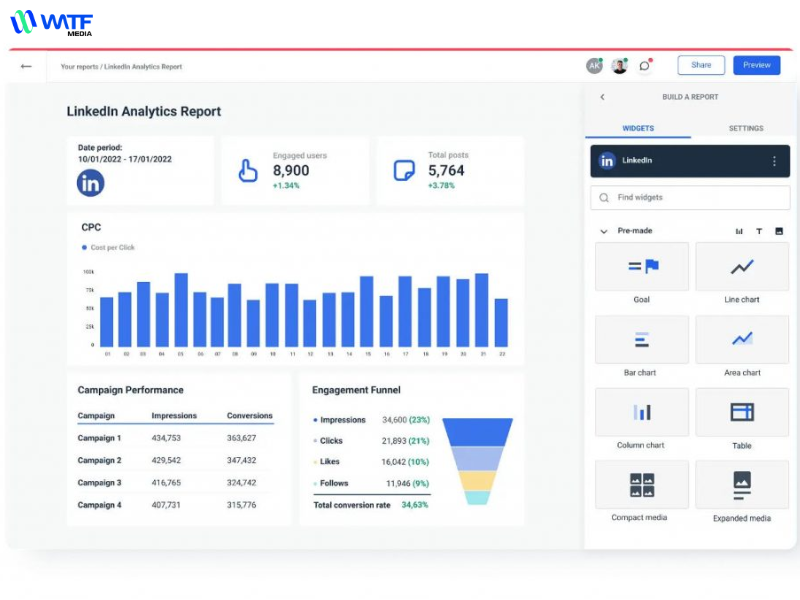800x600 pixels.
Task: Click the WTF Media logo
Action: (x=52, y=23)
